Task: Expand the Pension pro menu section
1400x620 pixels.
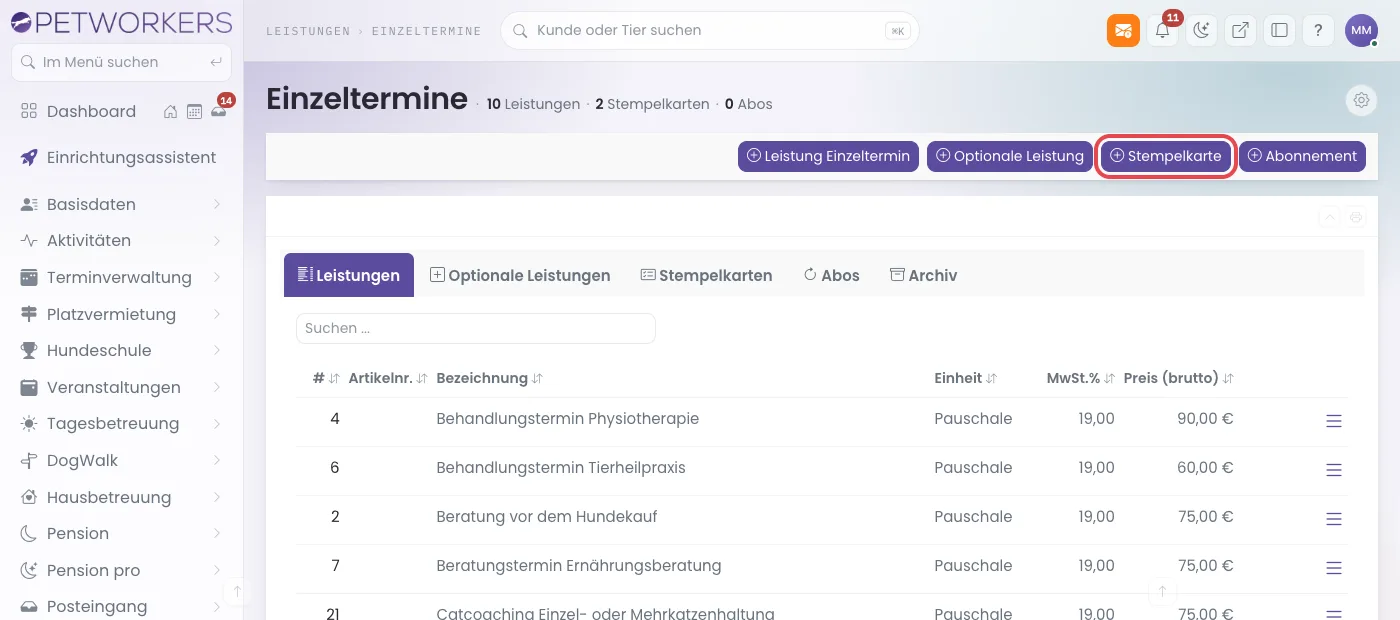Action: [x=121, y=570]
